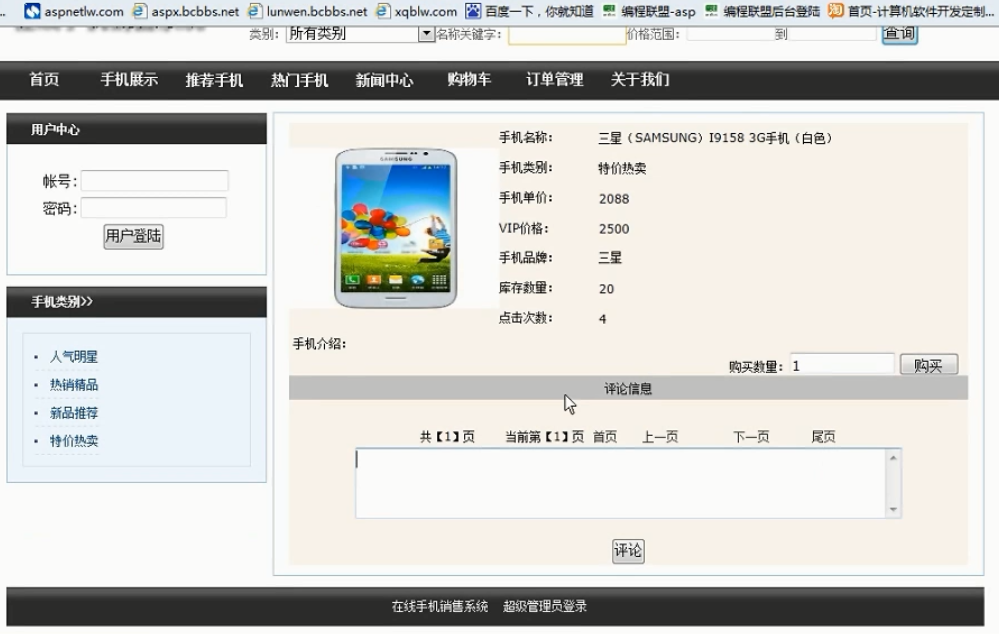
Task: Click the 查询 search button
Action: 900,33
